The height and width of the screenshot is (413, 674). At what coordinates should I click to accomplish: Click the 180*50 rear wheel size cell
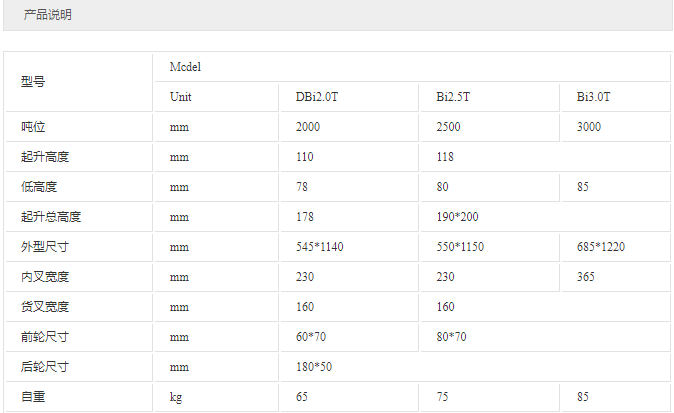pyautogui.click(x=314, y=367)
